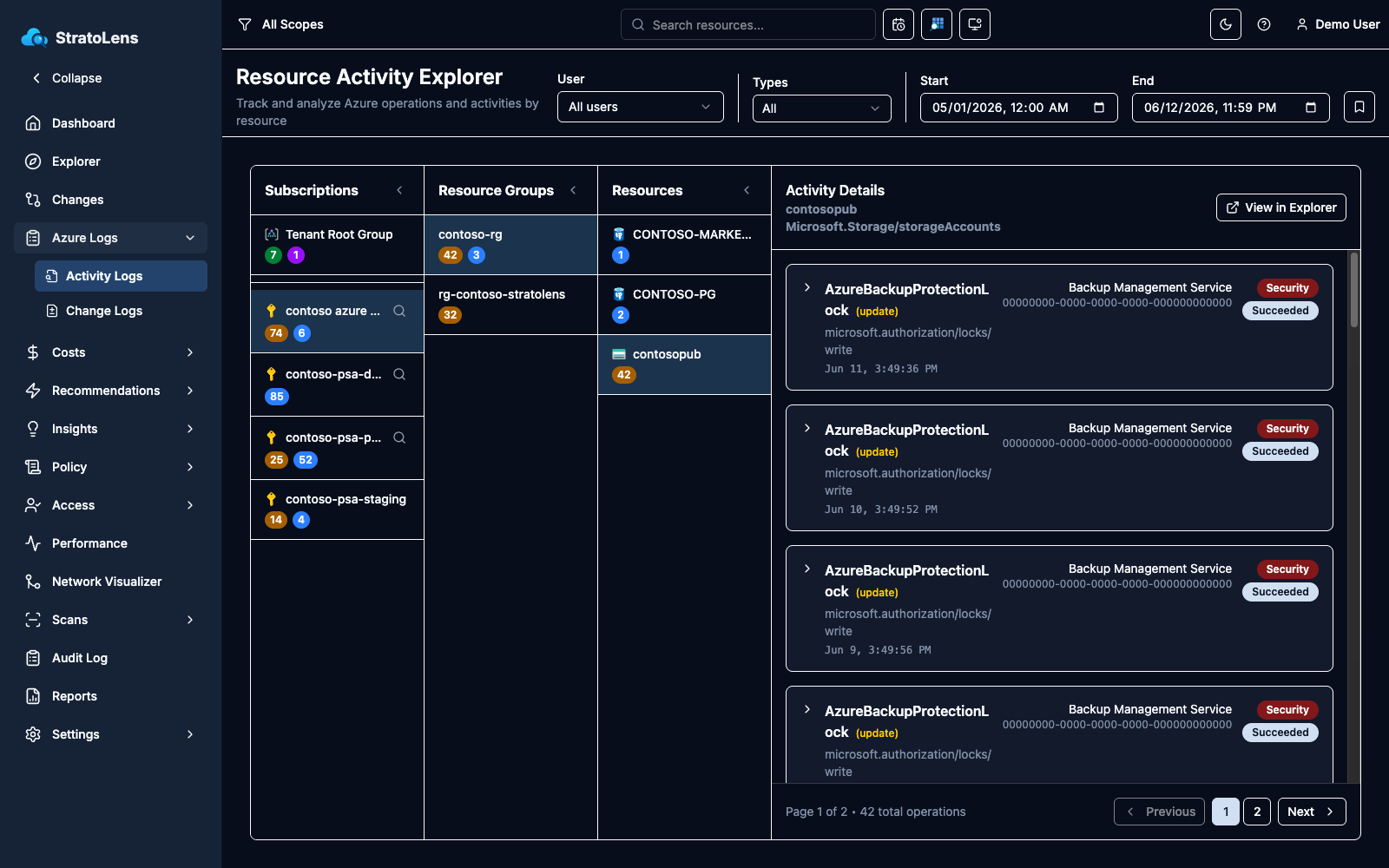Open Reports page
The height and width of the screenshot is (868, 1389).
pos(111,696)
